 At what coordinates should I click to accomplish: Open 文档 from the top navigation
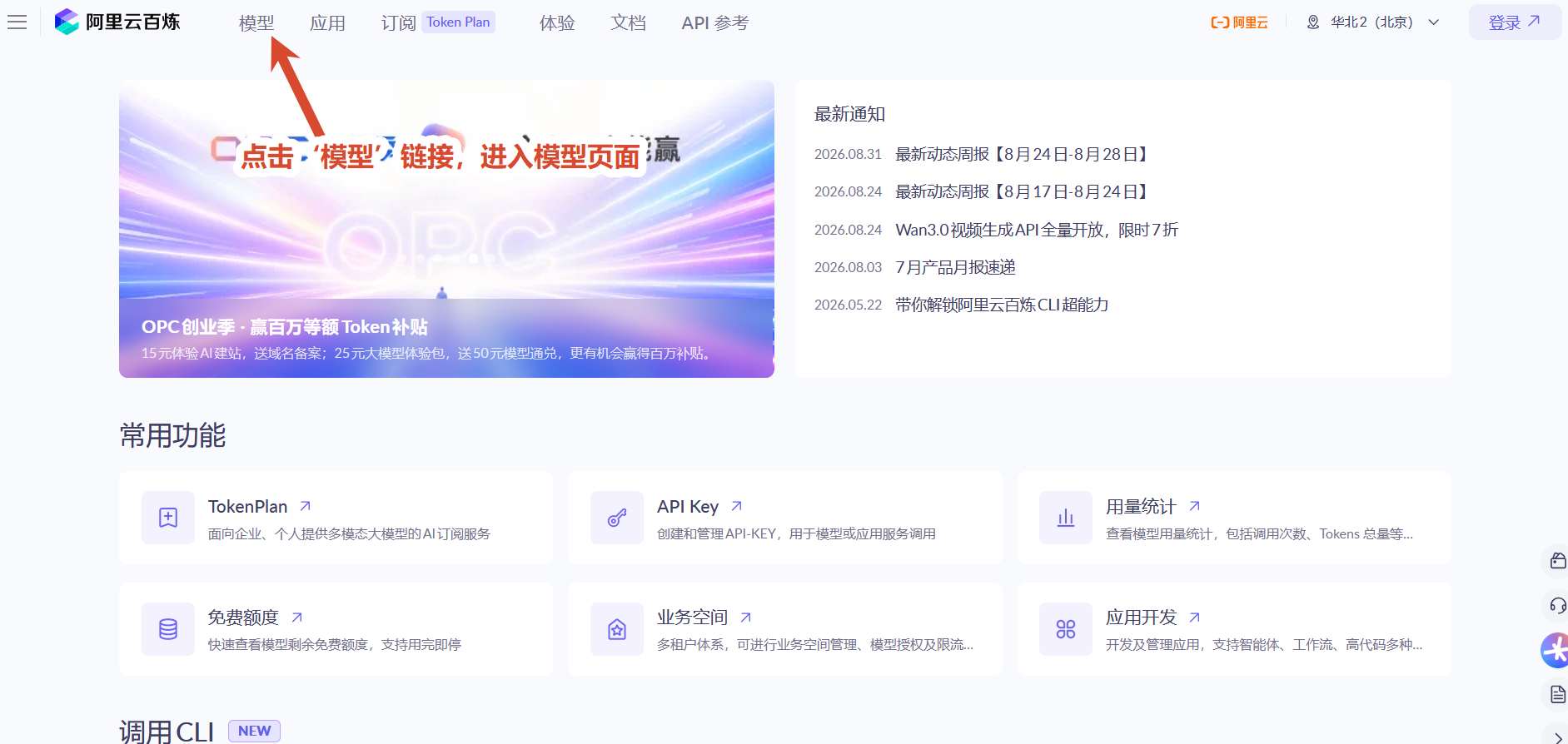(x=628, y=23)
